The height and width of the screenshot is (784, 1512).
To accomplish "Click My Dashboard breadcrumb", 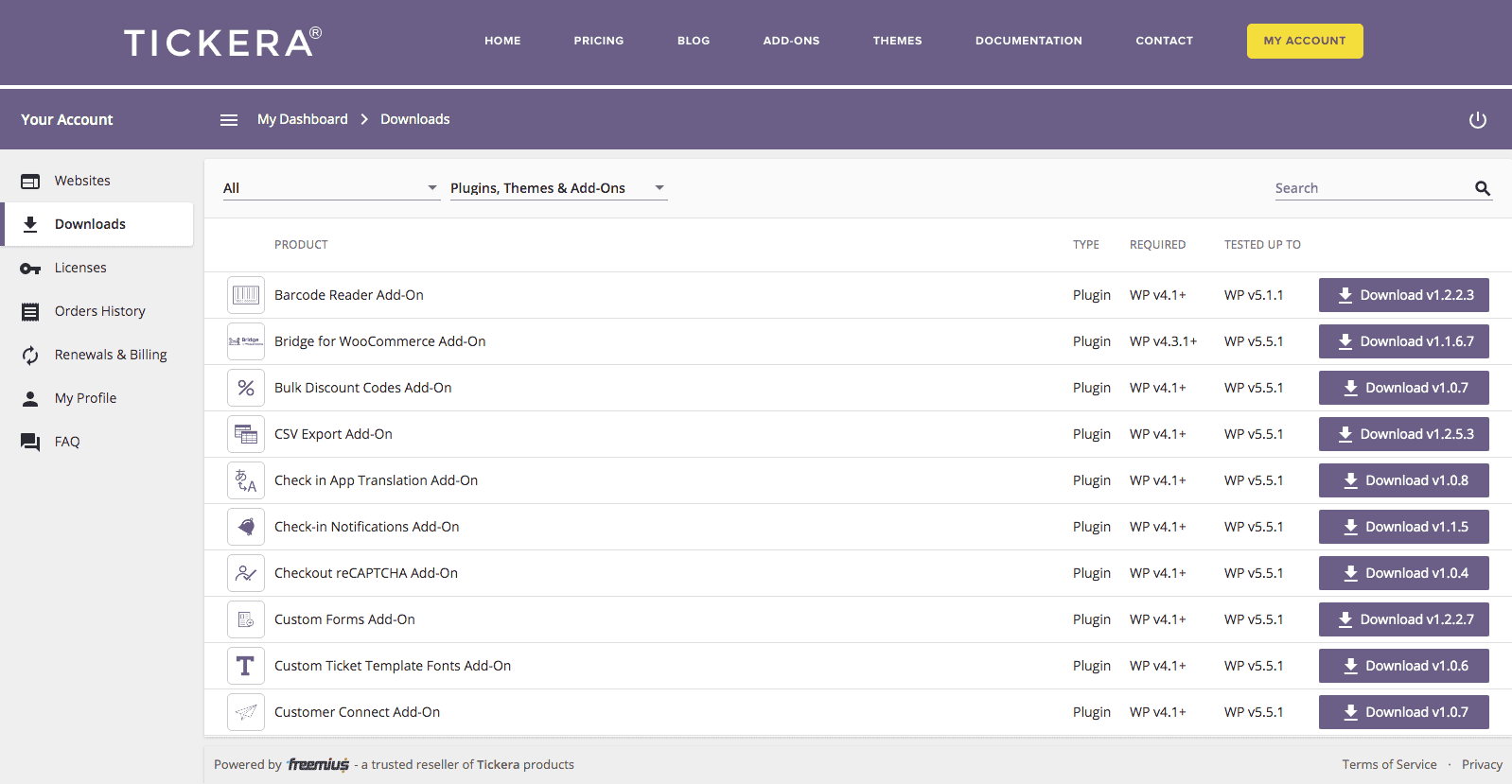I will (303, 119).
